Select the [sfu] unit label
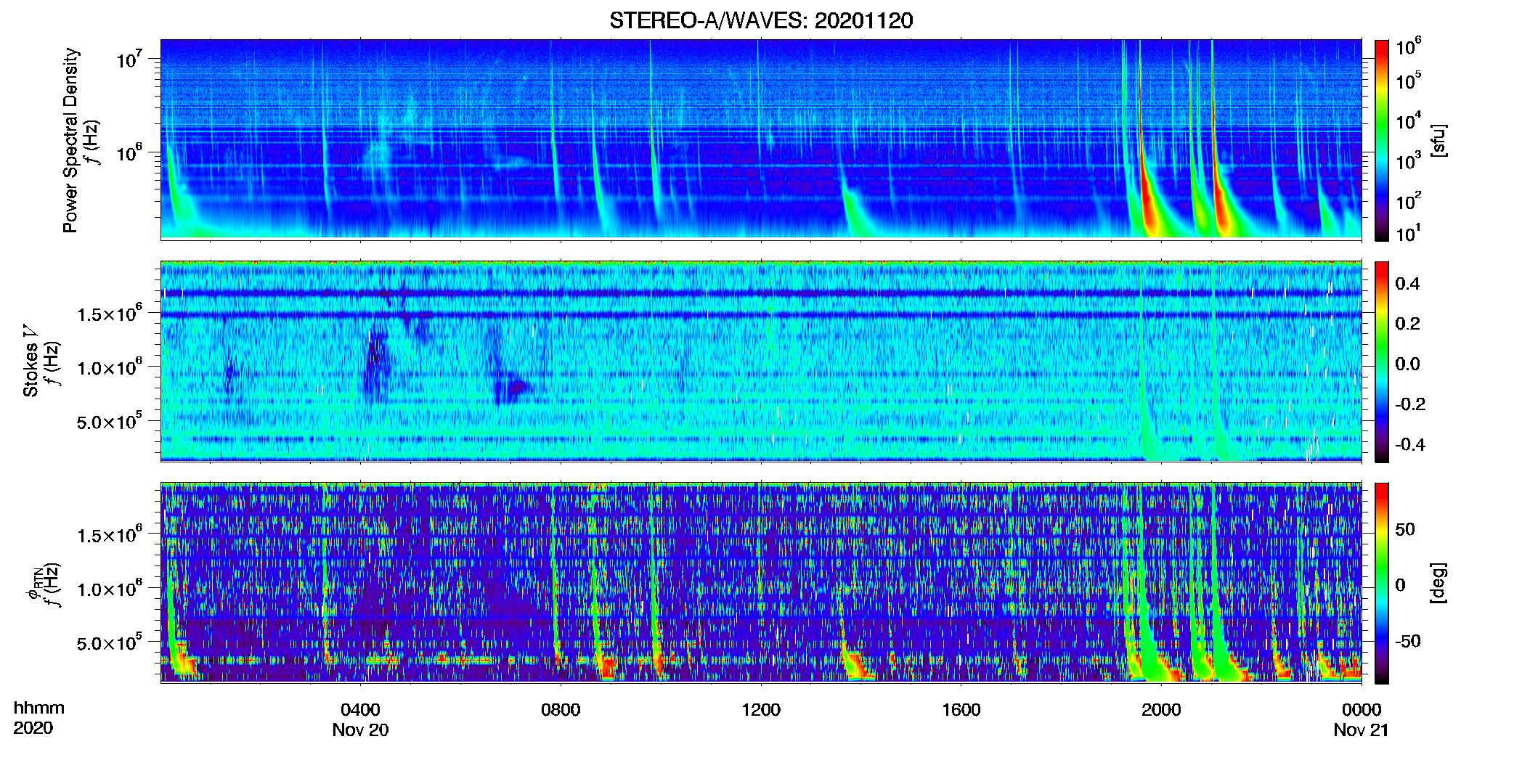This screenshot has height=784, width=1522. [1438, 140]
